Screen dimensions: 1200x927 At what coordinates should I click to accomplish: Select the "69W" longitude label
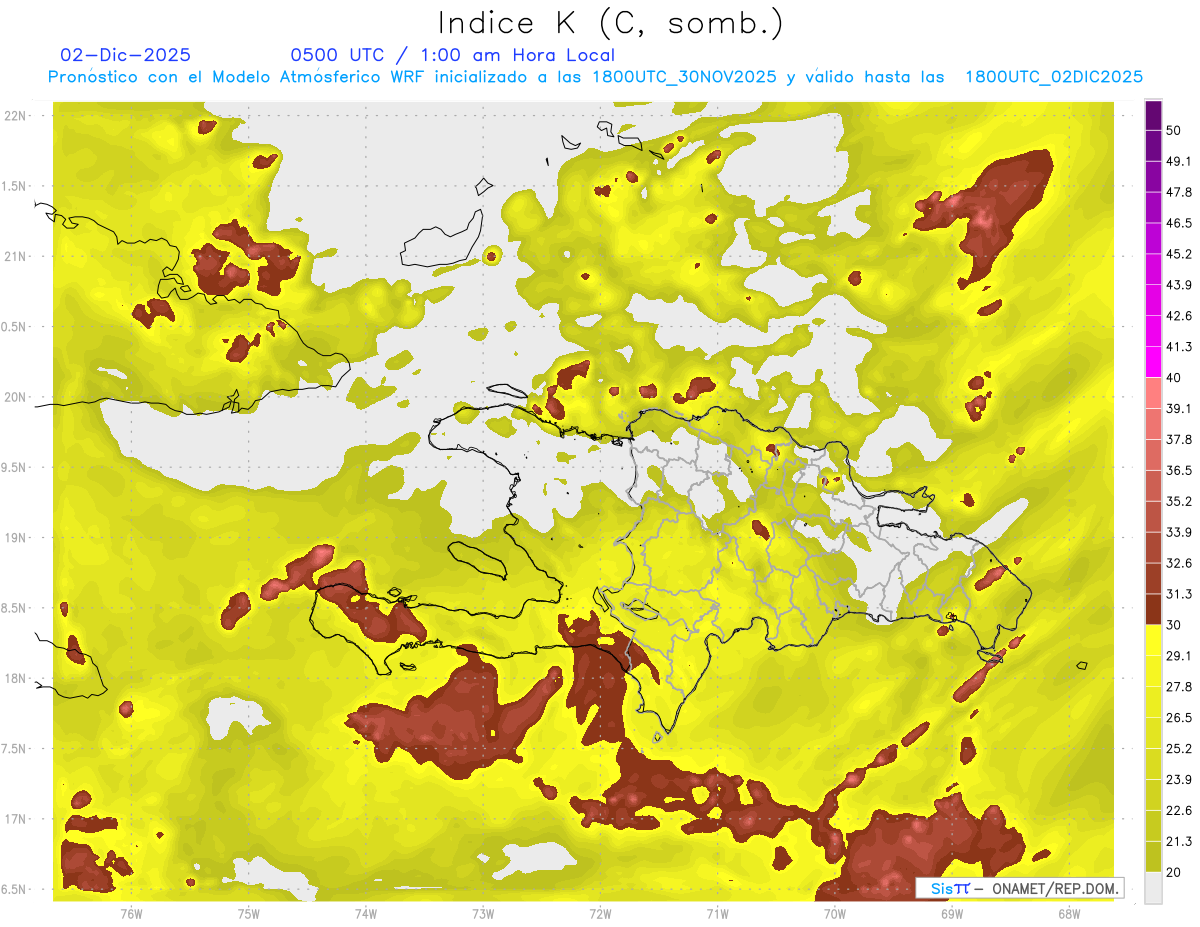[x=951, y=913]
